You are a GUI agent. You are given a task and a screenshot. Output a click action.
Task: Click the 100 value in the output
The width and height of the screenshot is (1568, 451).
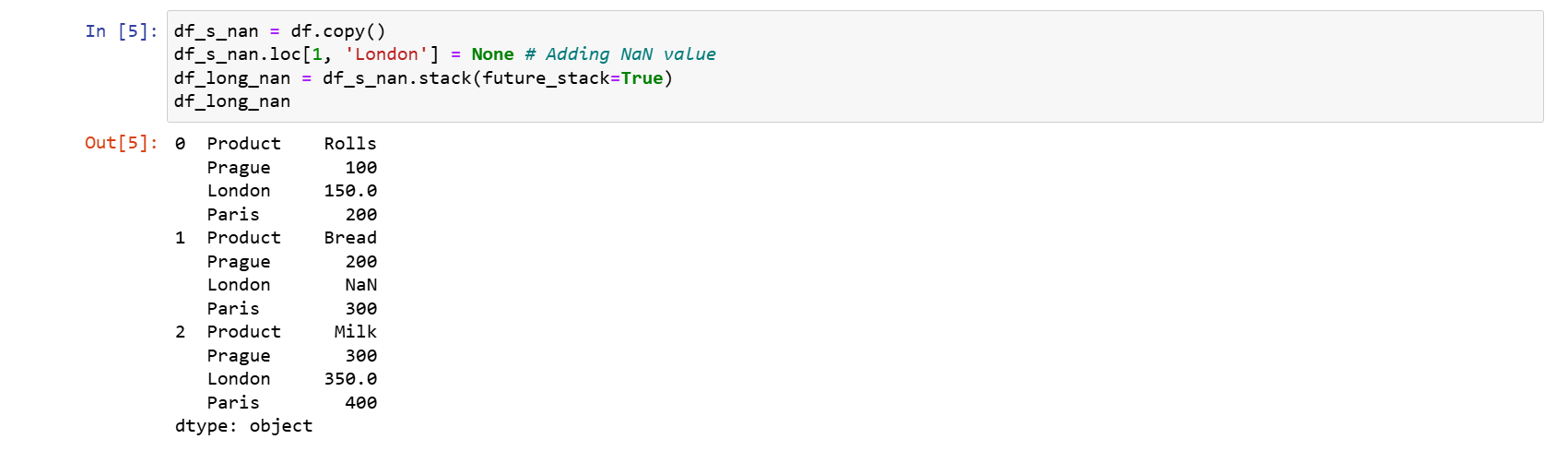coord(360,168)
